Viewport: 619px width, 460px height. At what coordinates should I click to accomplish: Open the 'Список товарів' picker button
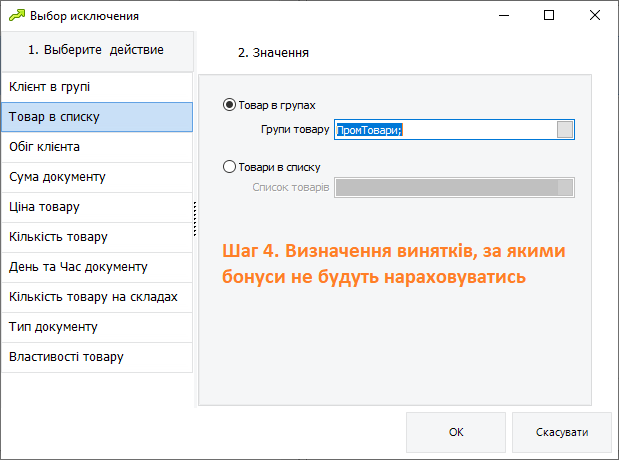click(565, 188)
